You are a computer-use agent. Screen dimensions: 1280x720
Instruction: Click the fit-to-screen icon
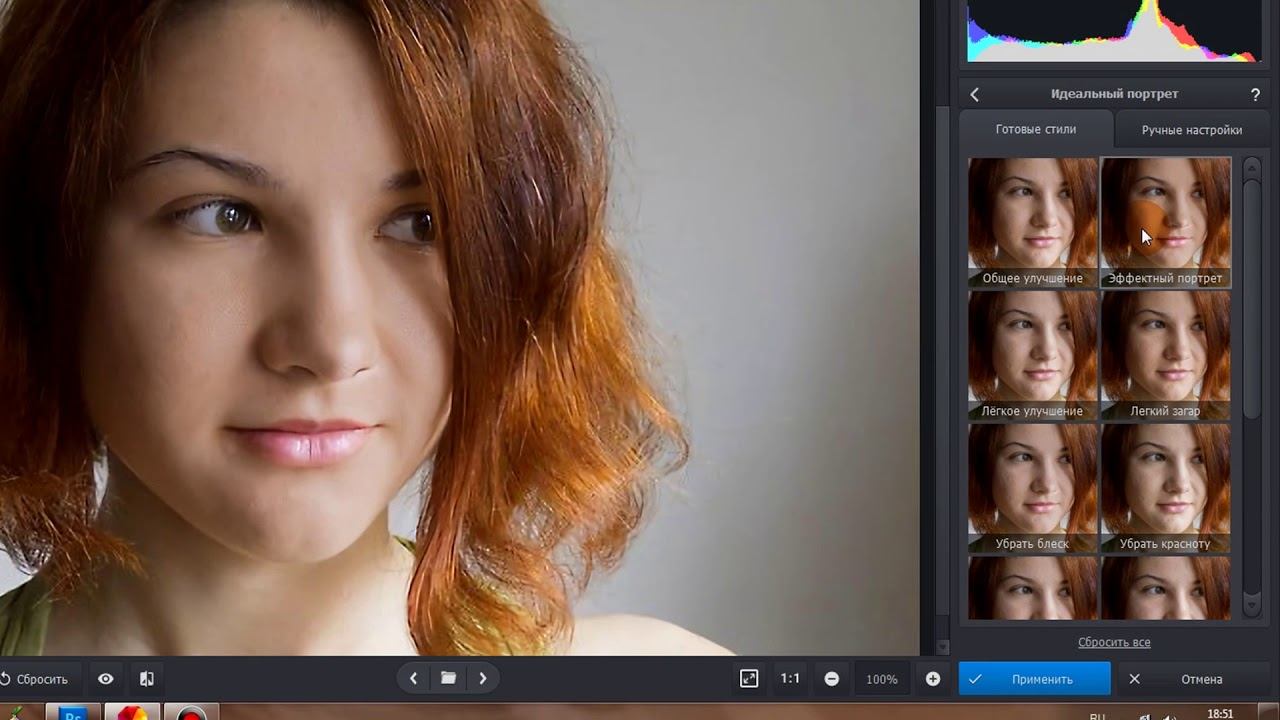click(x=749, y=678)
